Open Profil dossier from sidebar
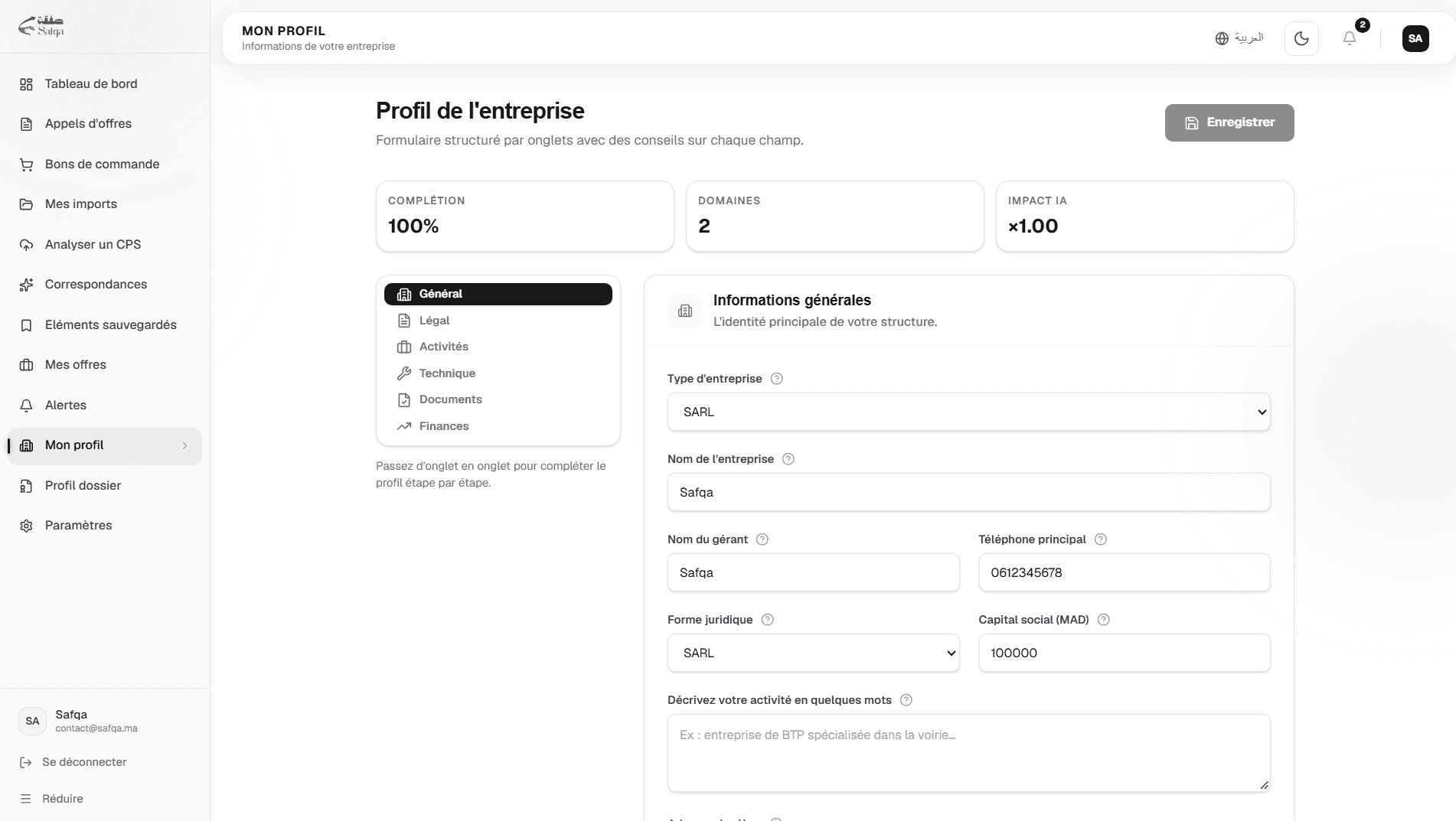The width and height of the screenshot is (1456, 821). pyautogui.click(x=105, y=486)
